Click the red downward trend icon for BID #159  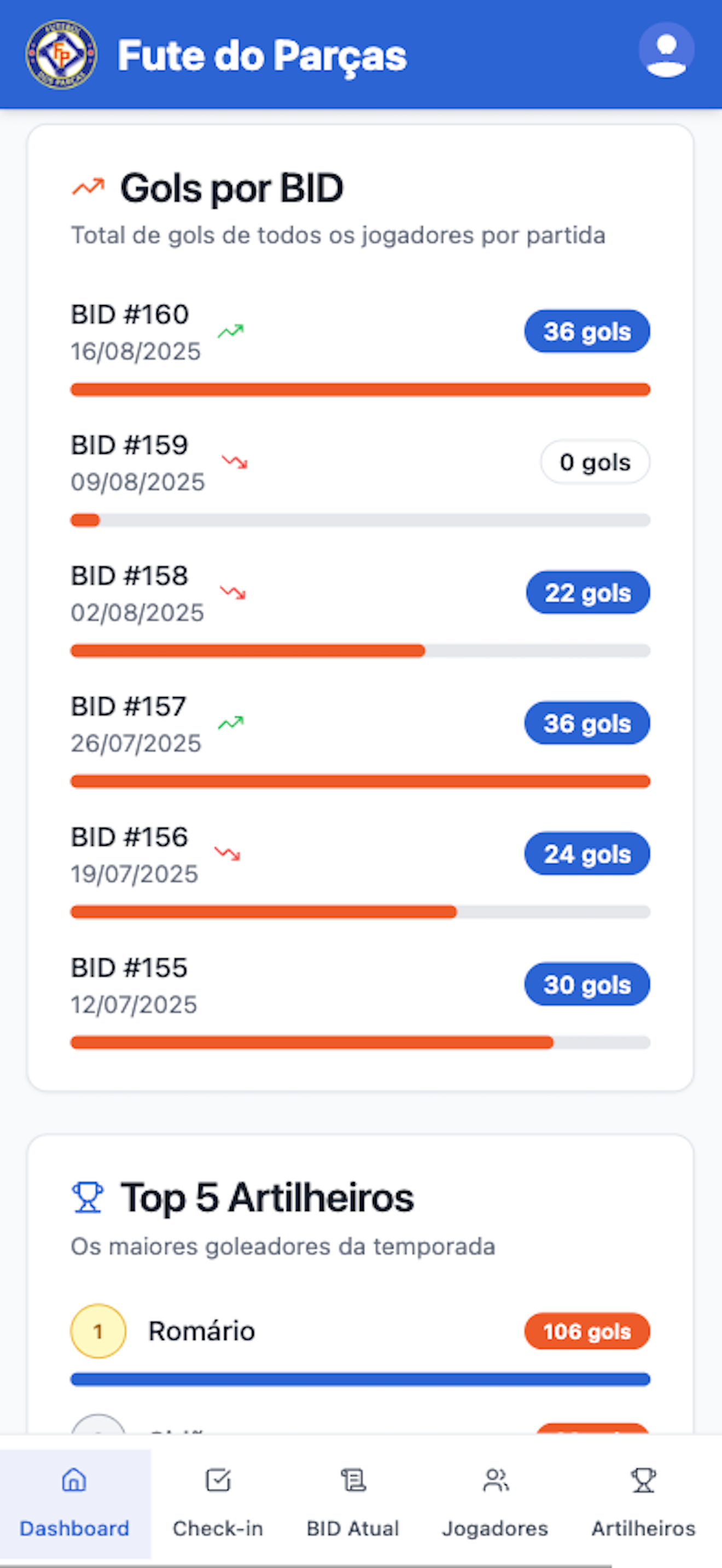click(x=234, y=462)
